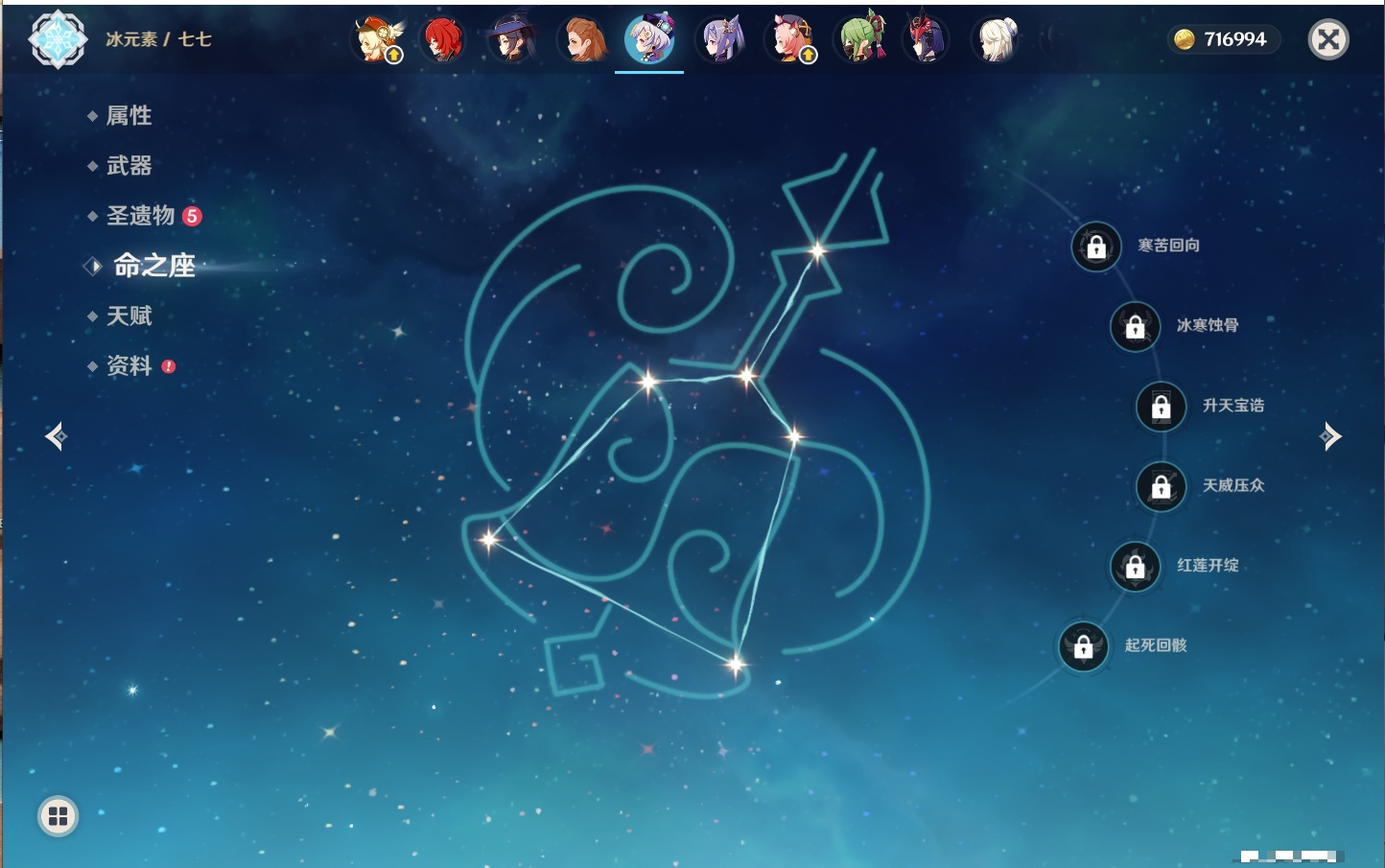Image resolution: width=1385 pixels, height=868 pixels.
Task: Choose Keqing's purple-haired avatar
Action: [720, 40]
